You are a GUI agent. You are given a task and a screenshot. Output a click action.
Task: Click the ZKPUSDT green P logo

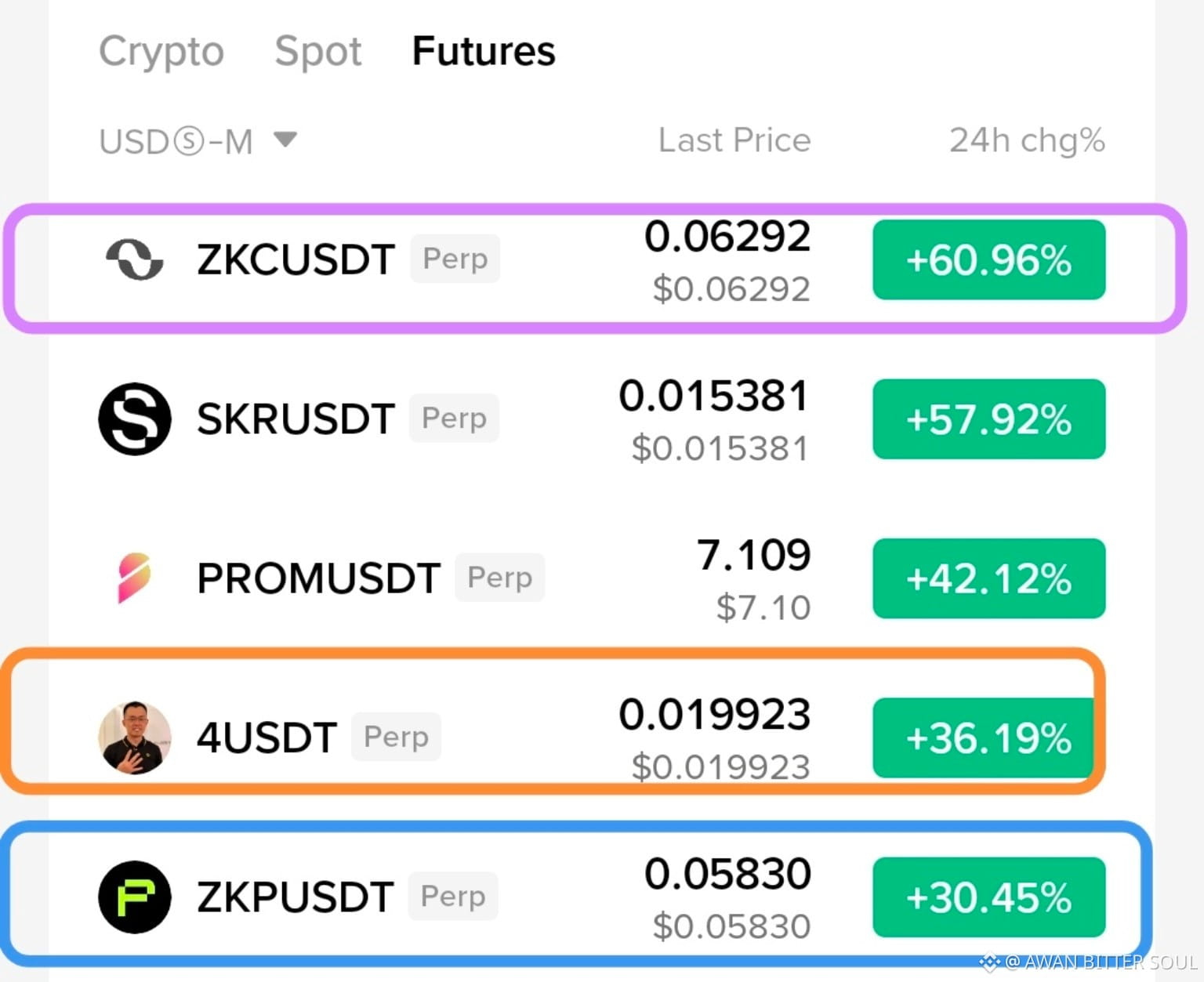coord(135,897)
